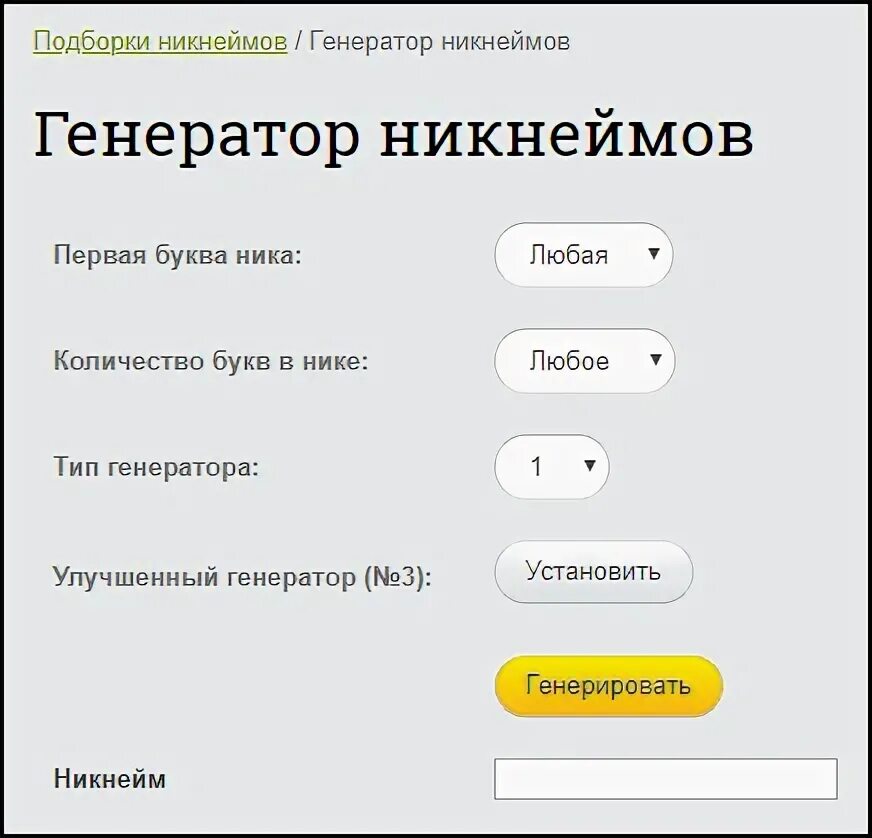Open the first letter dropdown showing Любая
872x838 pixels.
(583, 255)
